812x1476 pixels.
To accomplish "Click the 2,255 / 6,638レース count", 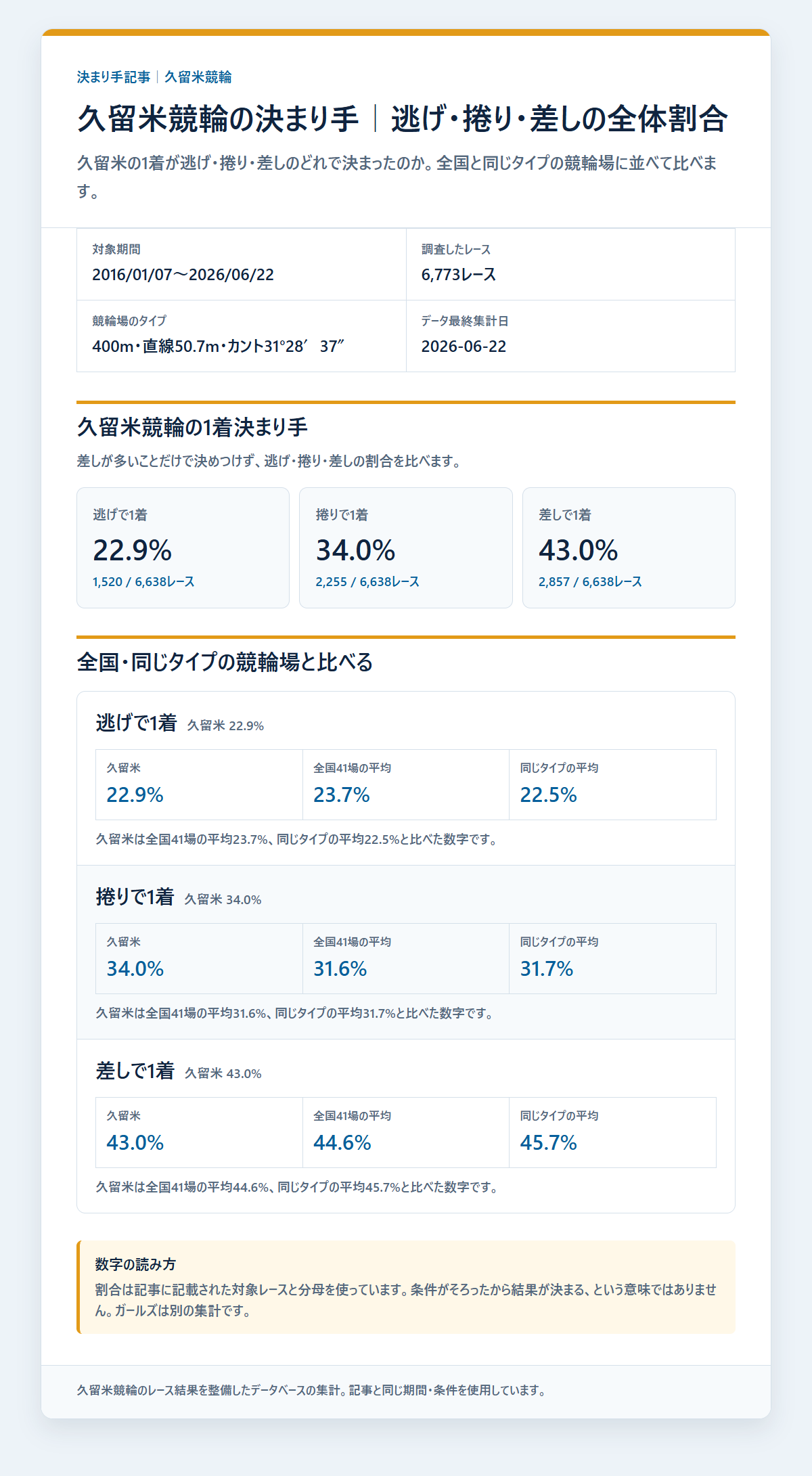I will click(367, 582).
